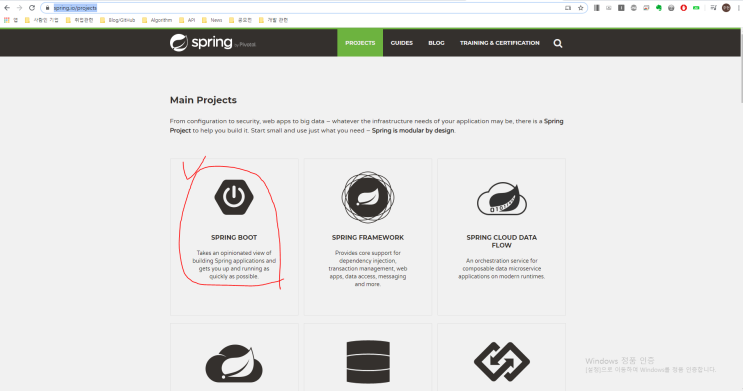Go back with the browser back arrow
Image resolution: width=743 pixels, height=391 pixels.
7,8
